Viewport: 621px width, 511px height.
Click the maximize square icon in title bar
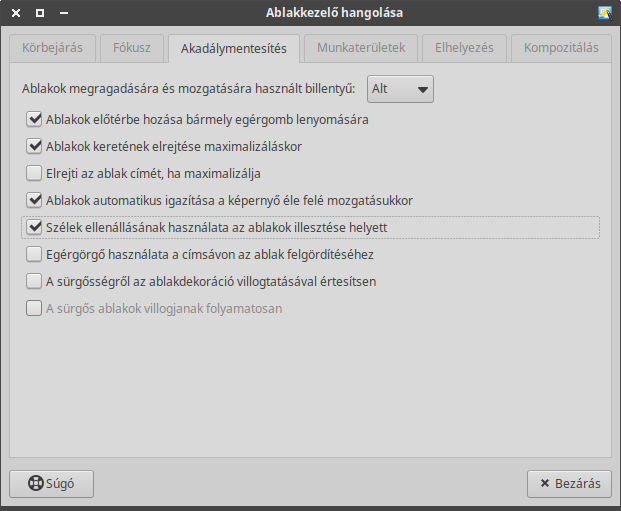[40, 13]
